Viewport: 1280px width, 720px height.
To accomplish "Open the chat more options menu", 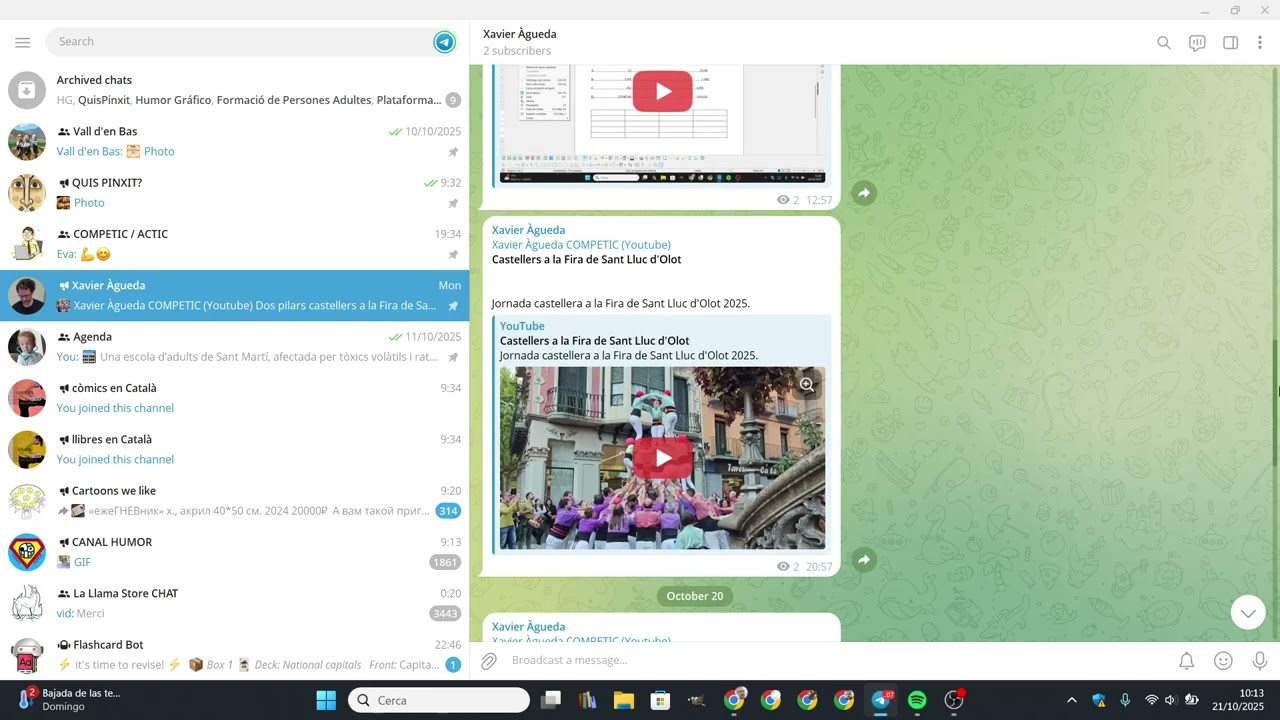I will [1260, 43].
